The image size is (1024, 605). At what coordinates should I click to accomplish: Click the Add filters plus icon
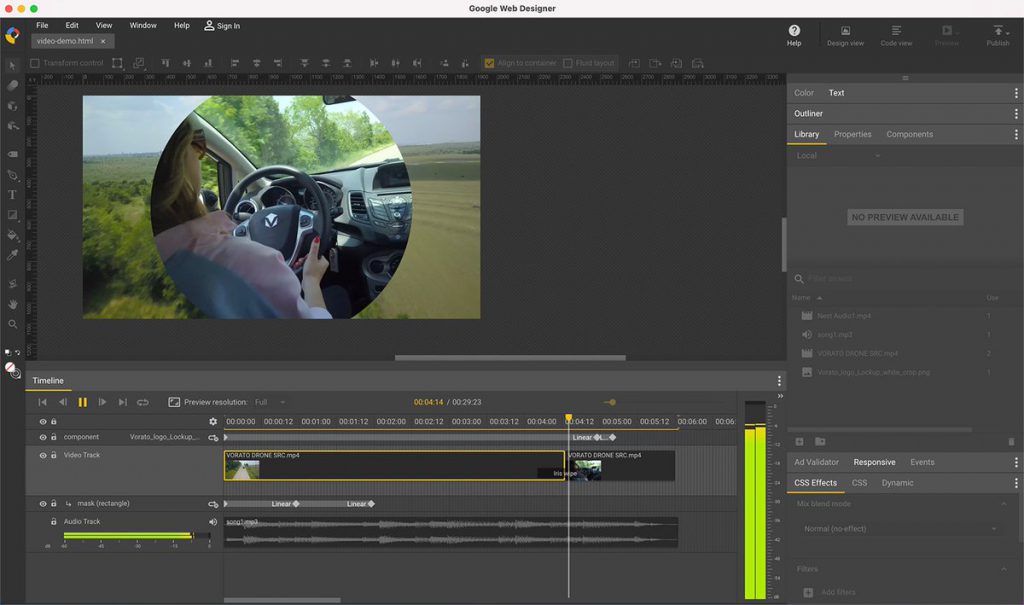pyautogui.click(x=808, y=592)
